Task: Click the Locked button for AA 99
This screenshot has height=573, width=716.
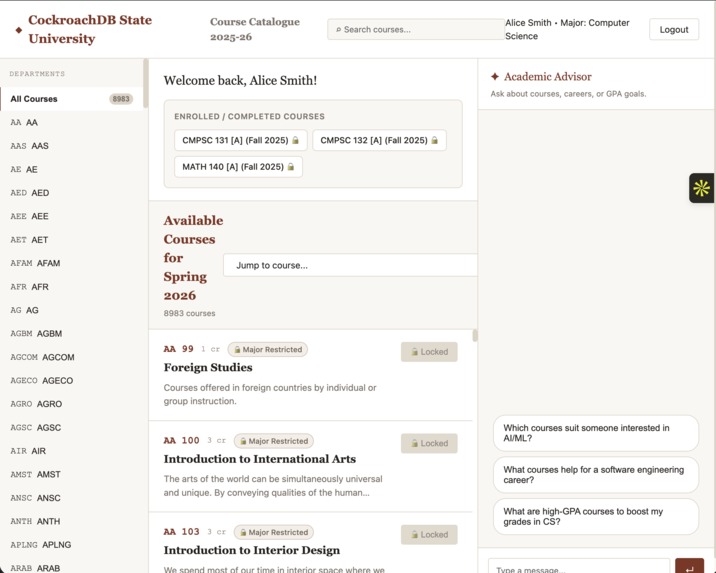Action: [429, 352]
